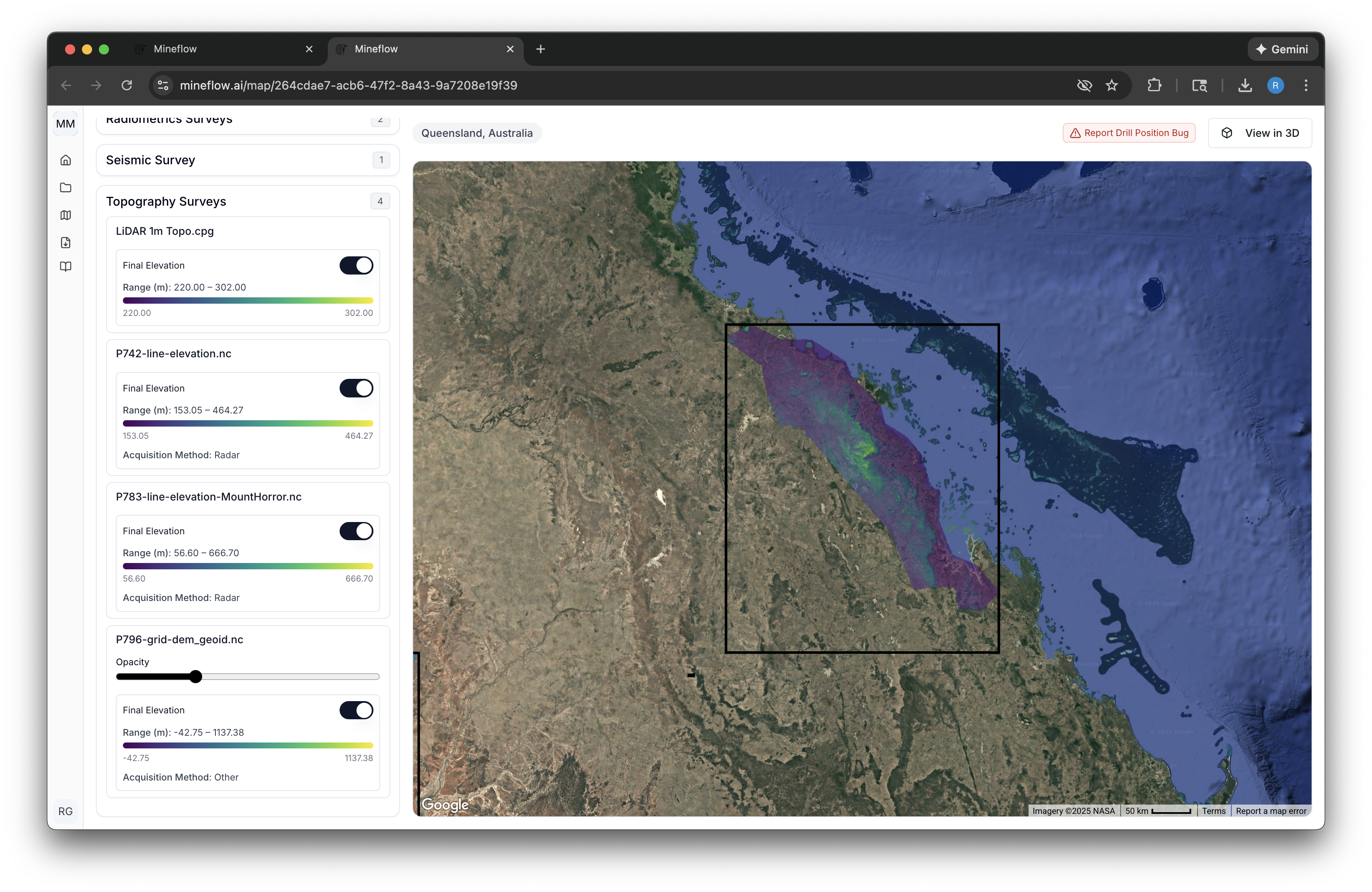Toggle Final Elevation for LiDAR 1m Topo.cpg

[356, 265]
